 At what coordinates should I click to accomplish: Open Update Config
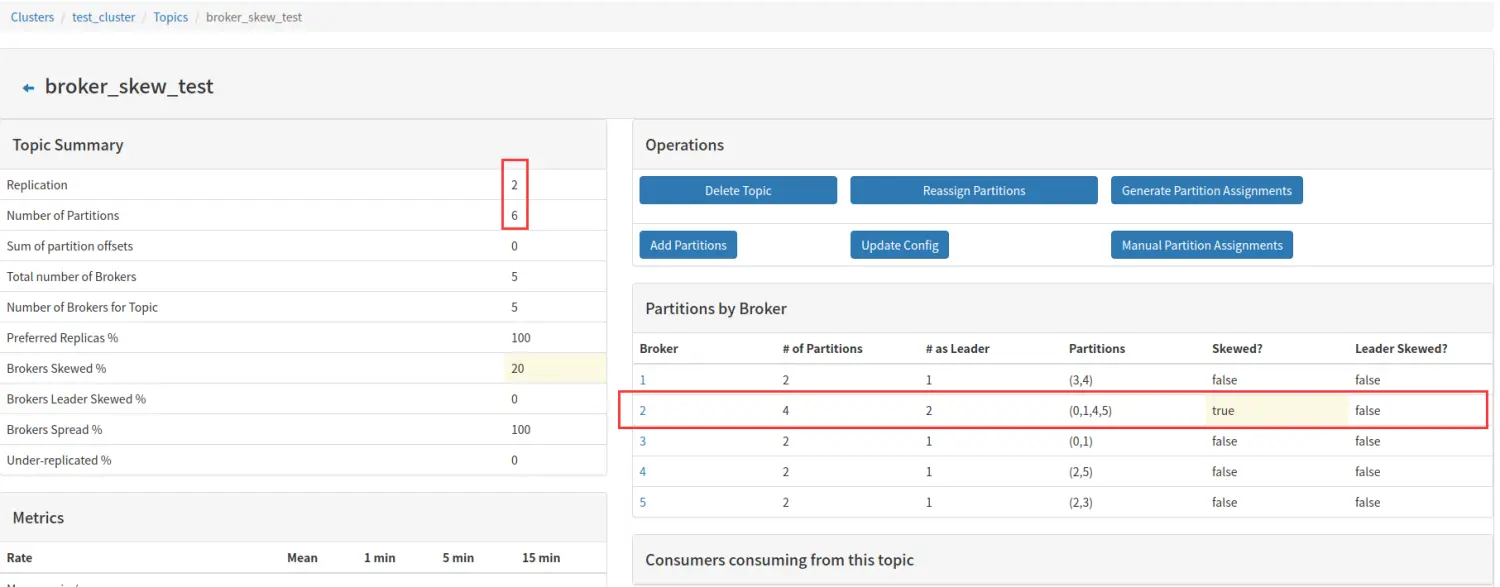tap(899, 245)
